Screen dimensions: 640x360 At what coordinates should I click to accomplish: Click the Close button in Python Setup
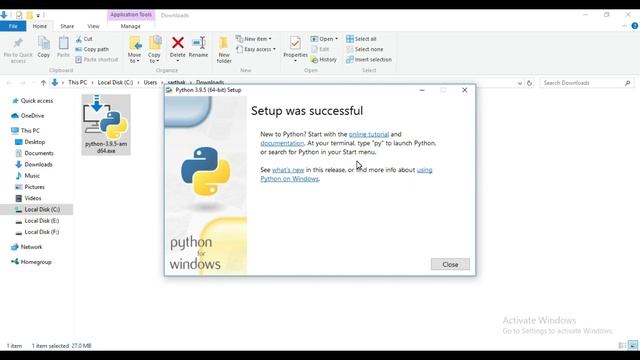tap(450, 264)
